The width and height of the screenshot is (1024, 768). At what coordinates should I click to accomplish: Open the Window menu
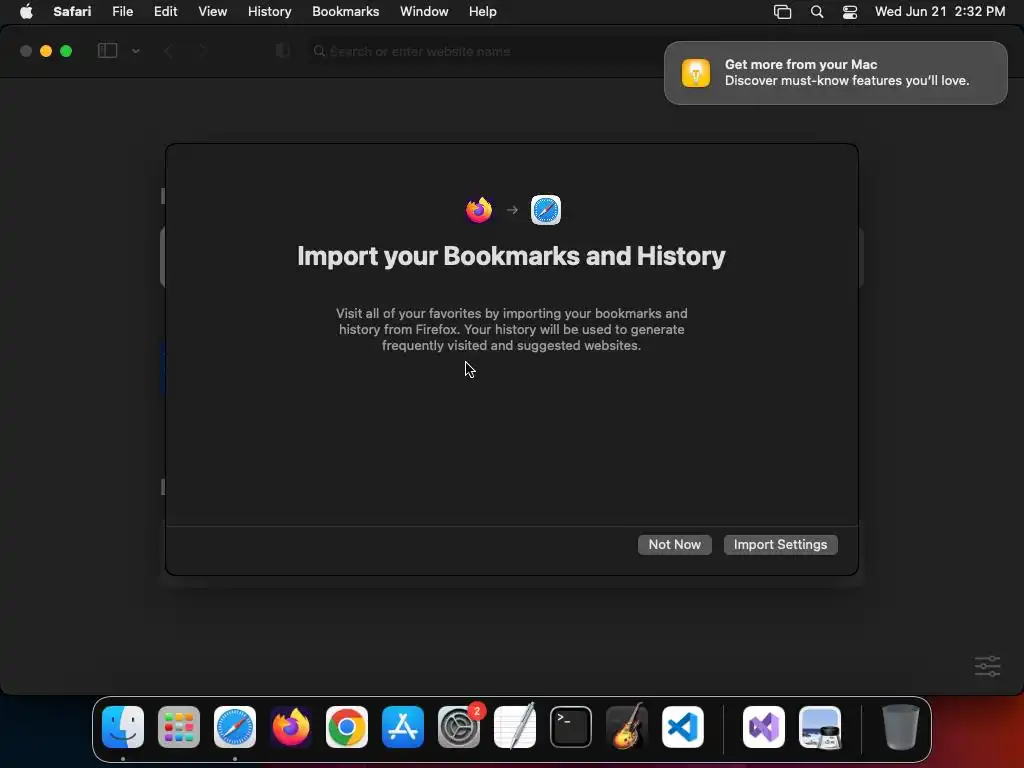(x=424, y=12)
